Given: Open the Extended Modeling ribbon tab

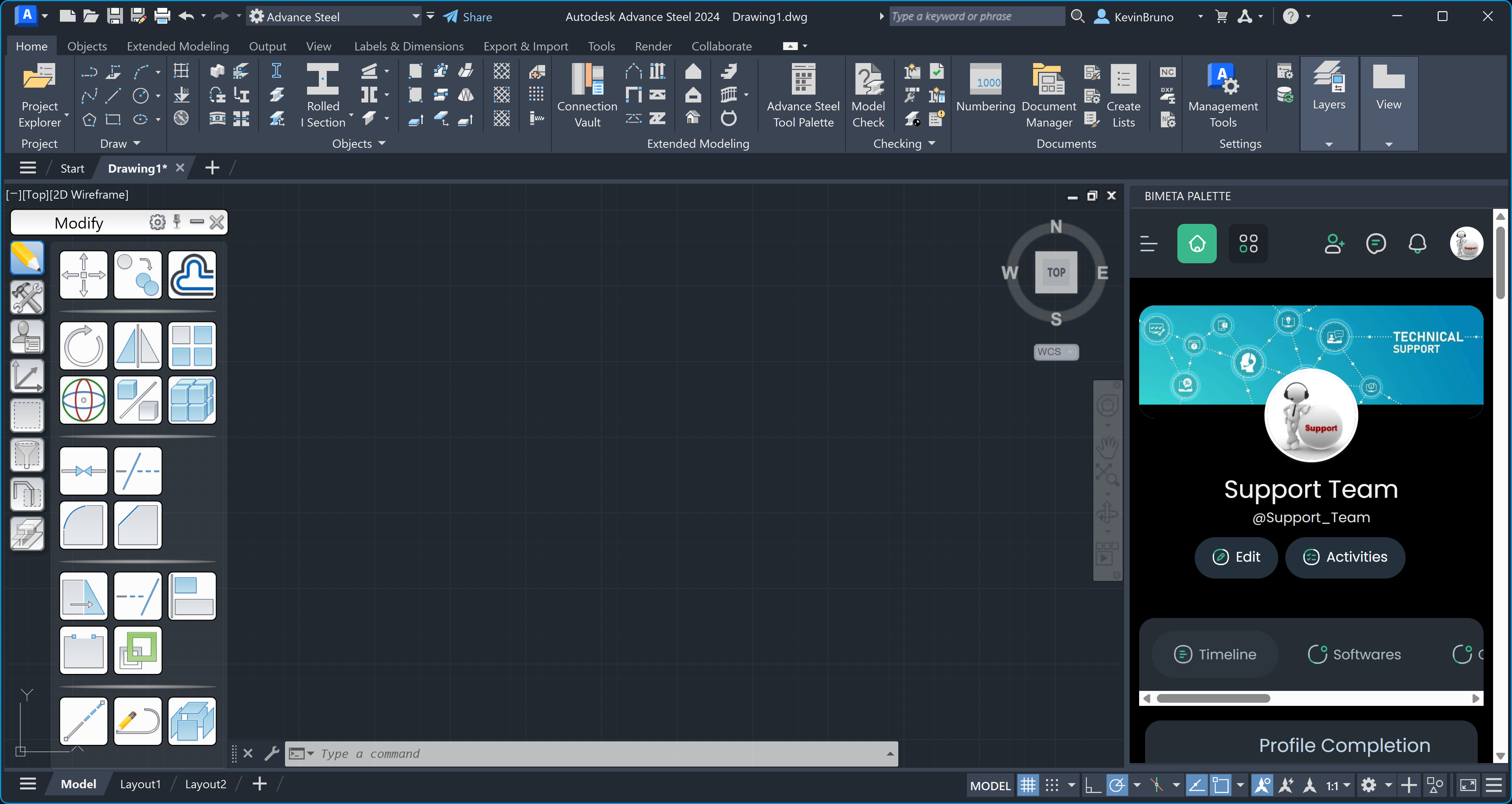Looking at the screenshot, I should [x=178, y=46].
